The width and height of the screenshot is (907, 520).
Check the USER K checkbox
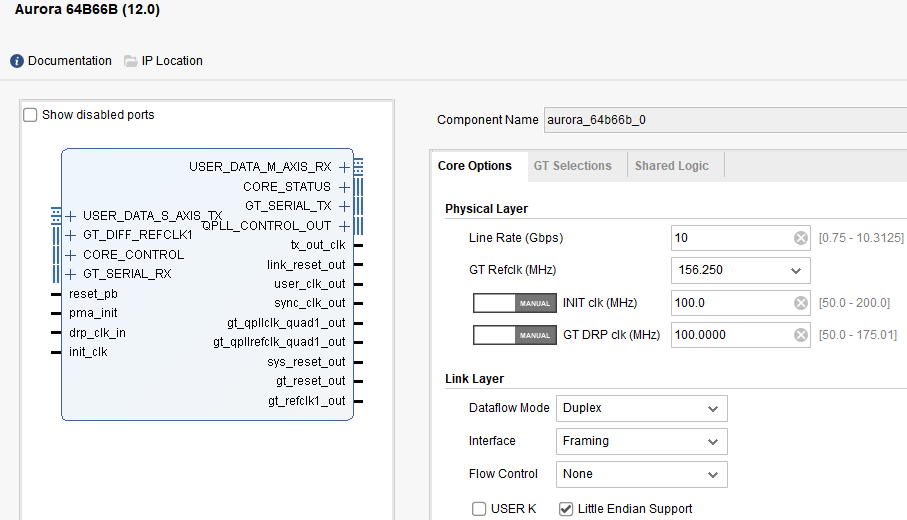(479, 508)
